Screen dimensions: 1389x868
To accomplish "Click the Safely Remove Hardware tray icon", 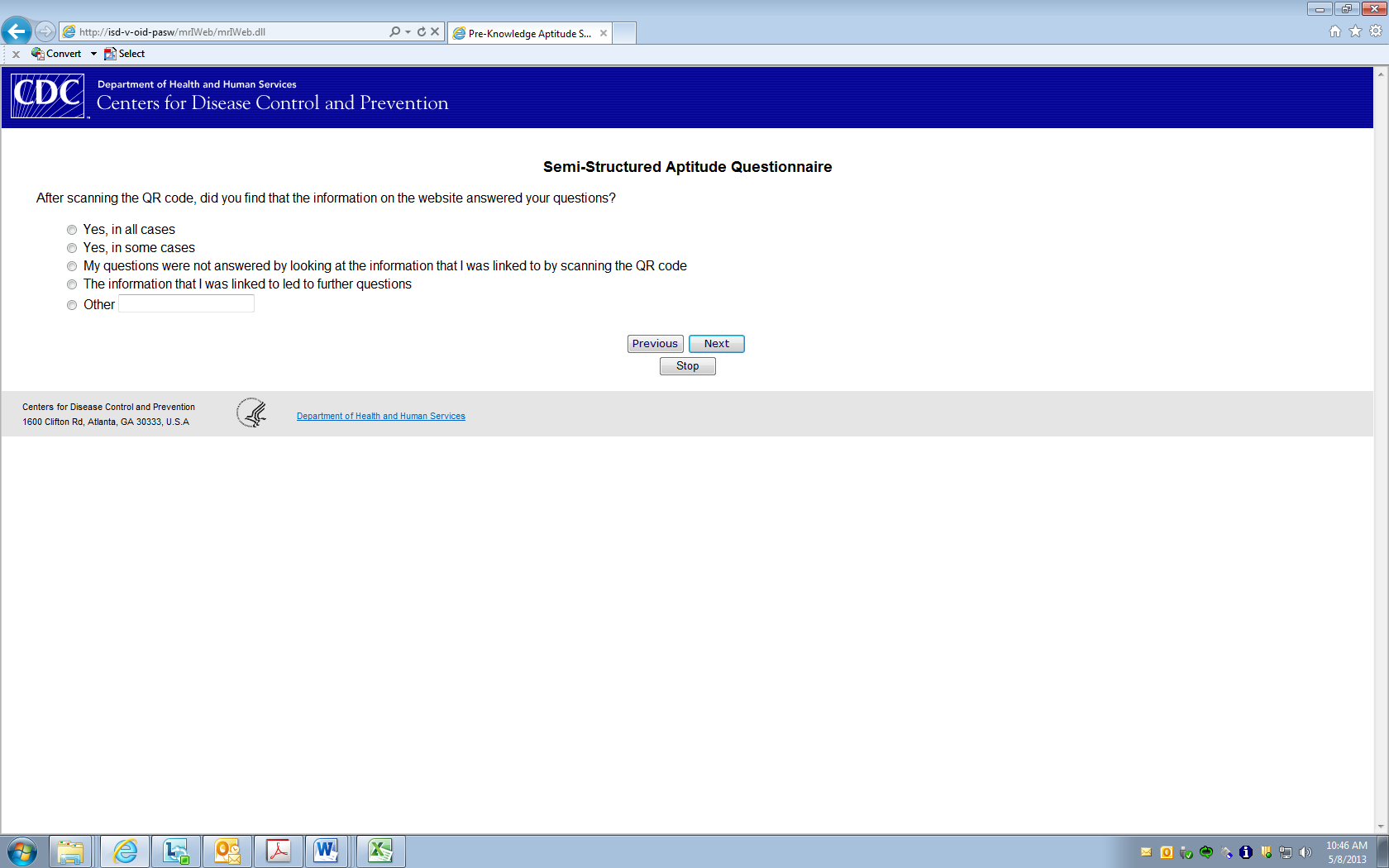I will [1186, 852].
